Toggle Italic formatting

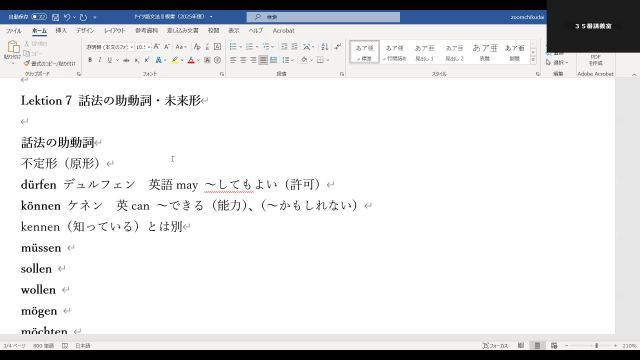pyautogui.click(x=100, y=60)
